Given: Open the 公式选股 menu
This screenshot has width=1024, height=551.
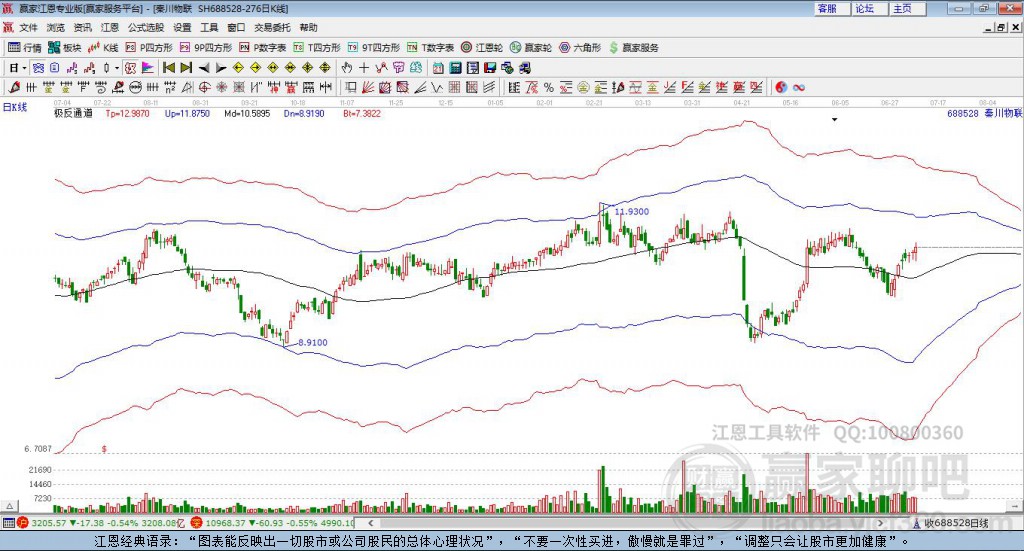Looking at the screenshot, I should click(x=146, y=27).
